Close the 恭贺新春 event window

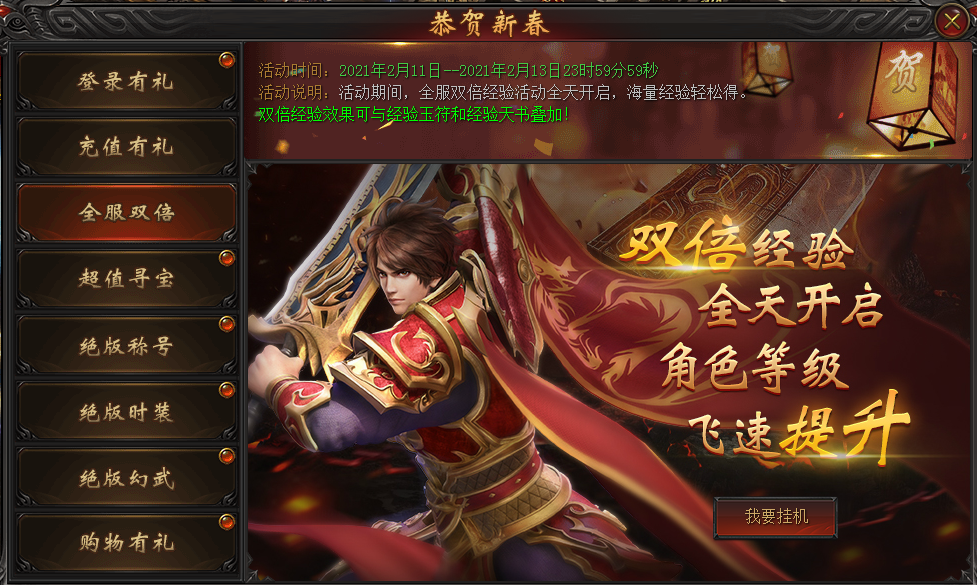pos(951,22)
